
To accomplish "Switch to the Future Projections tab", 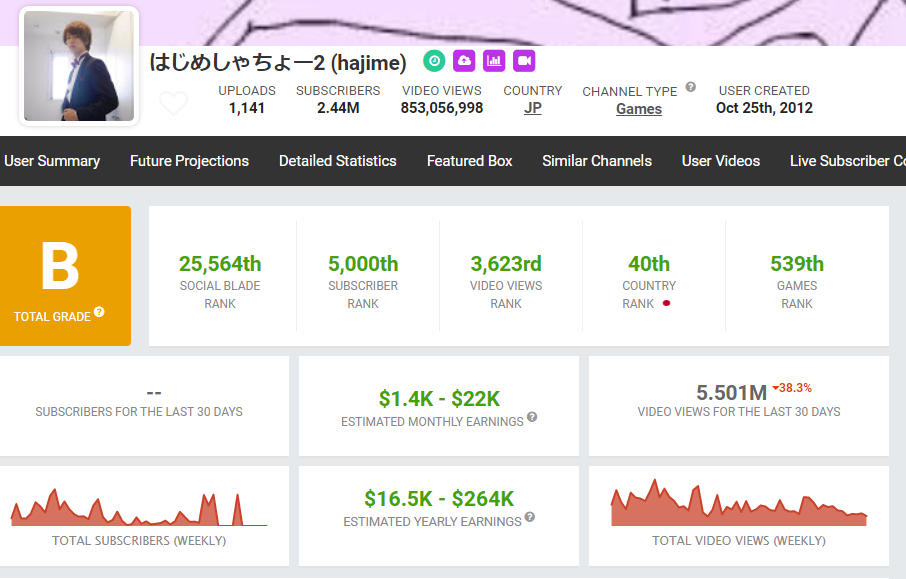I will click(x=189, y=161).
